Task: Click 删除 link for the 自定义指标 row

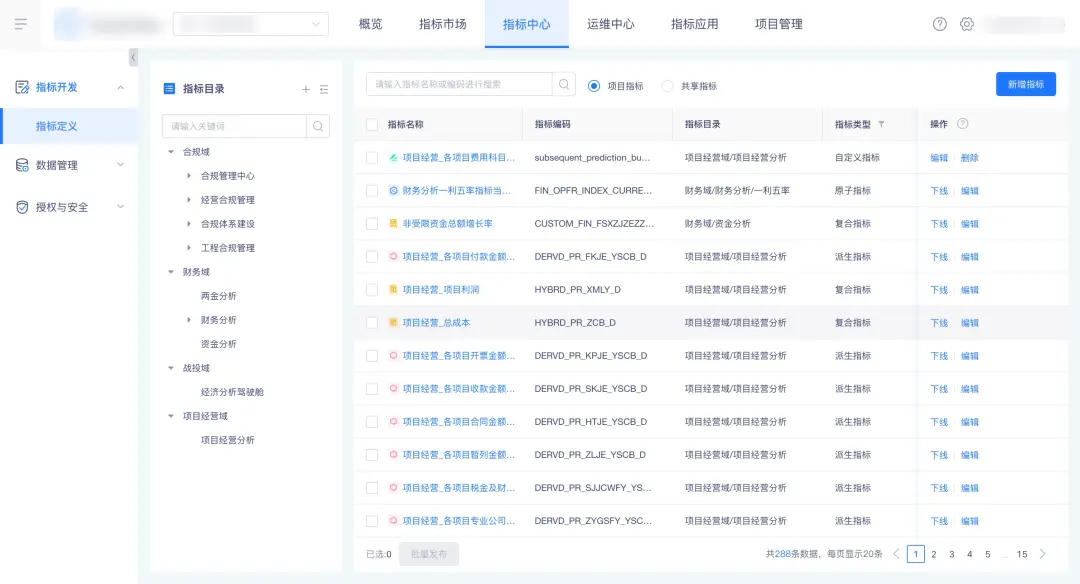Action: (969, 158)
